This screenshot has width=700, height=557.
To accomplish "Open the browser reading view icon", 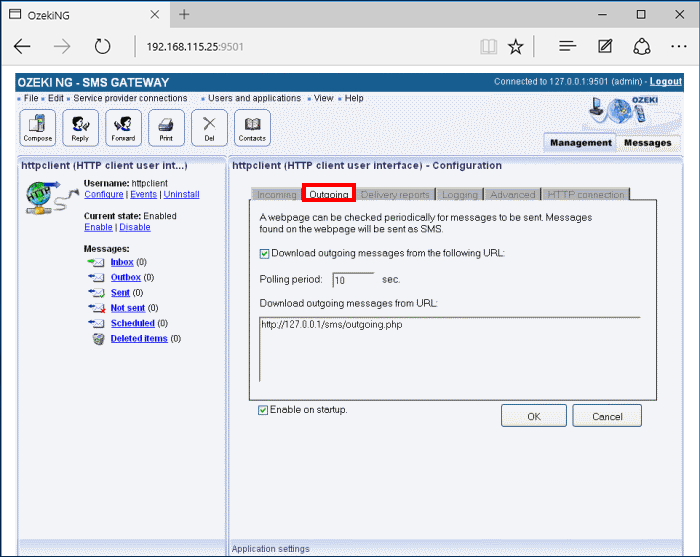I will click(x=488, y=46).
